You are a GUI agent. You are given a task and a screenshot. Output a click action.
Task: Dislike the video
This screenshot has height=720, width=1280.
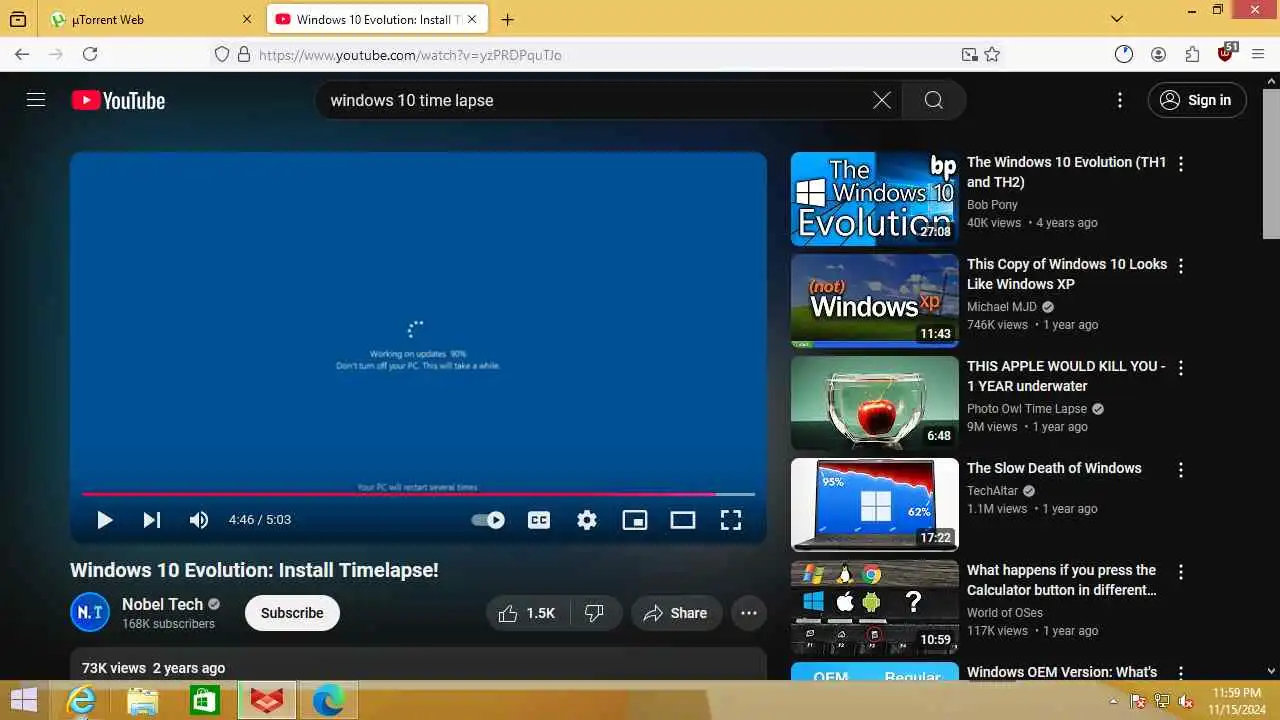(595, 613)
